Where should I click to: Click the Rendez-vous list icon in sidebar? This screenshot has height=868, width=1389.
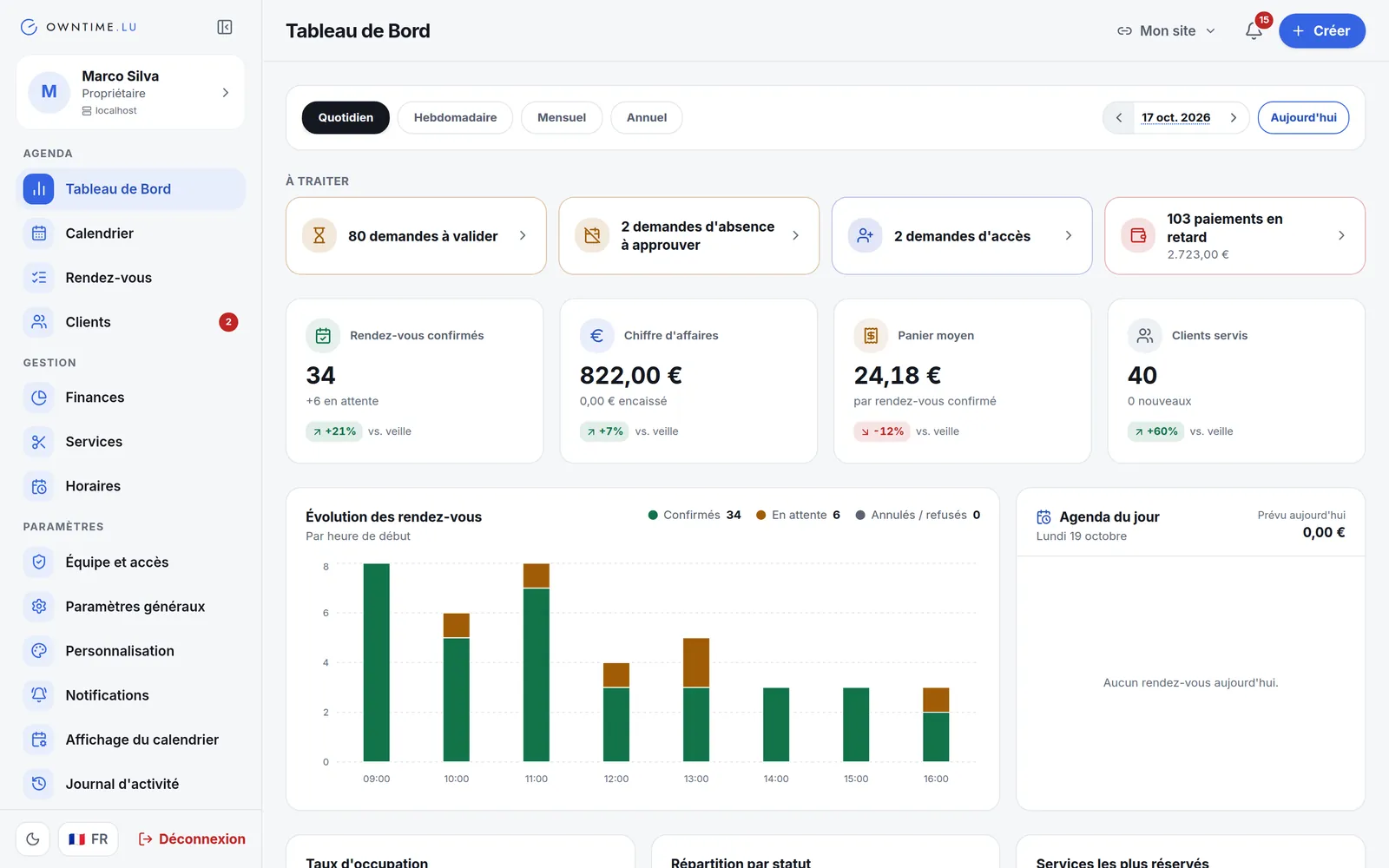coord(39,278)
